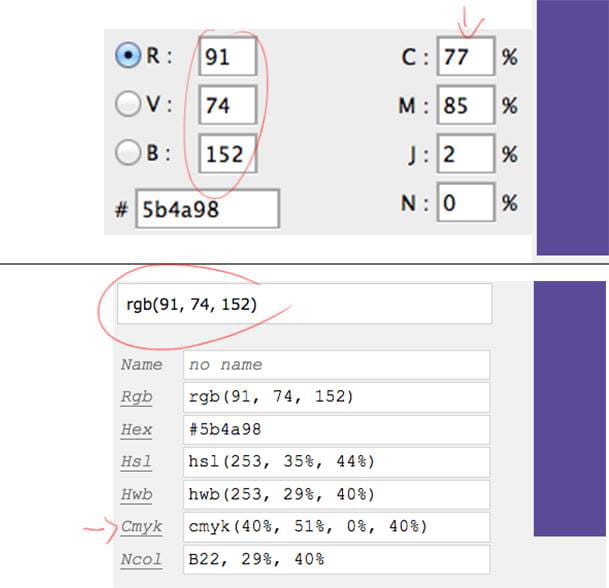Select the R radio button
This screenshot has width=609, height=588.
coord(128,55)
